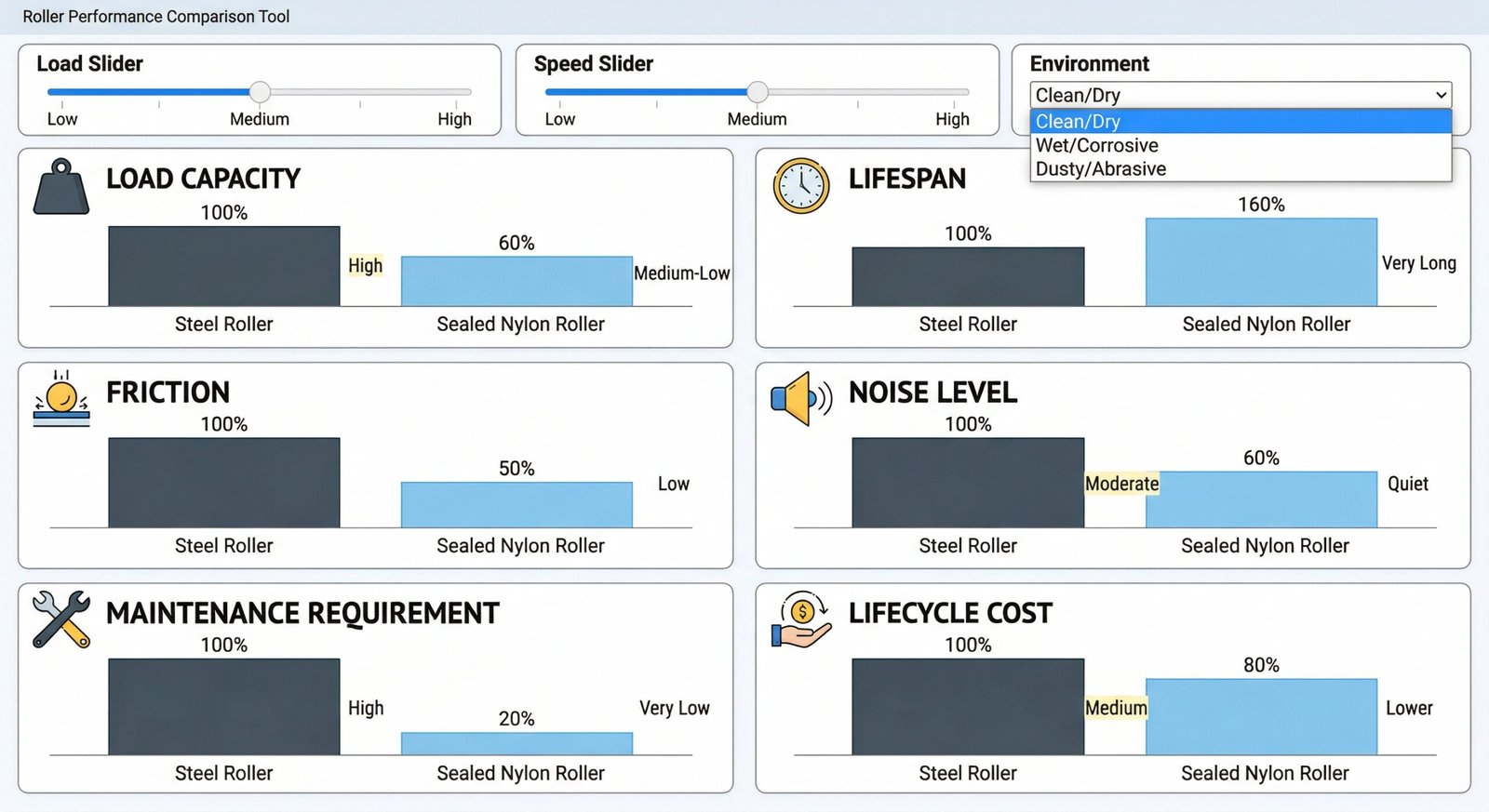This screenshot has height=812, width=1489.
Task: Click the 50% Sealed Nylon bar in Friction
Action: point(516,504)
